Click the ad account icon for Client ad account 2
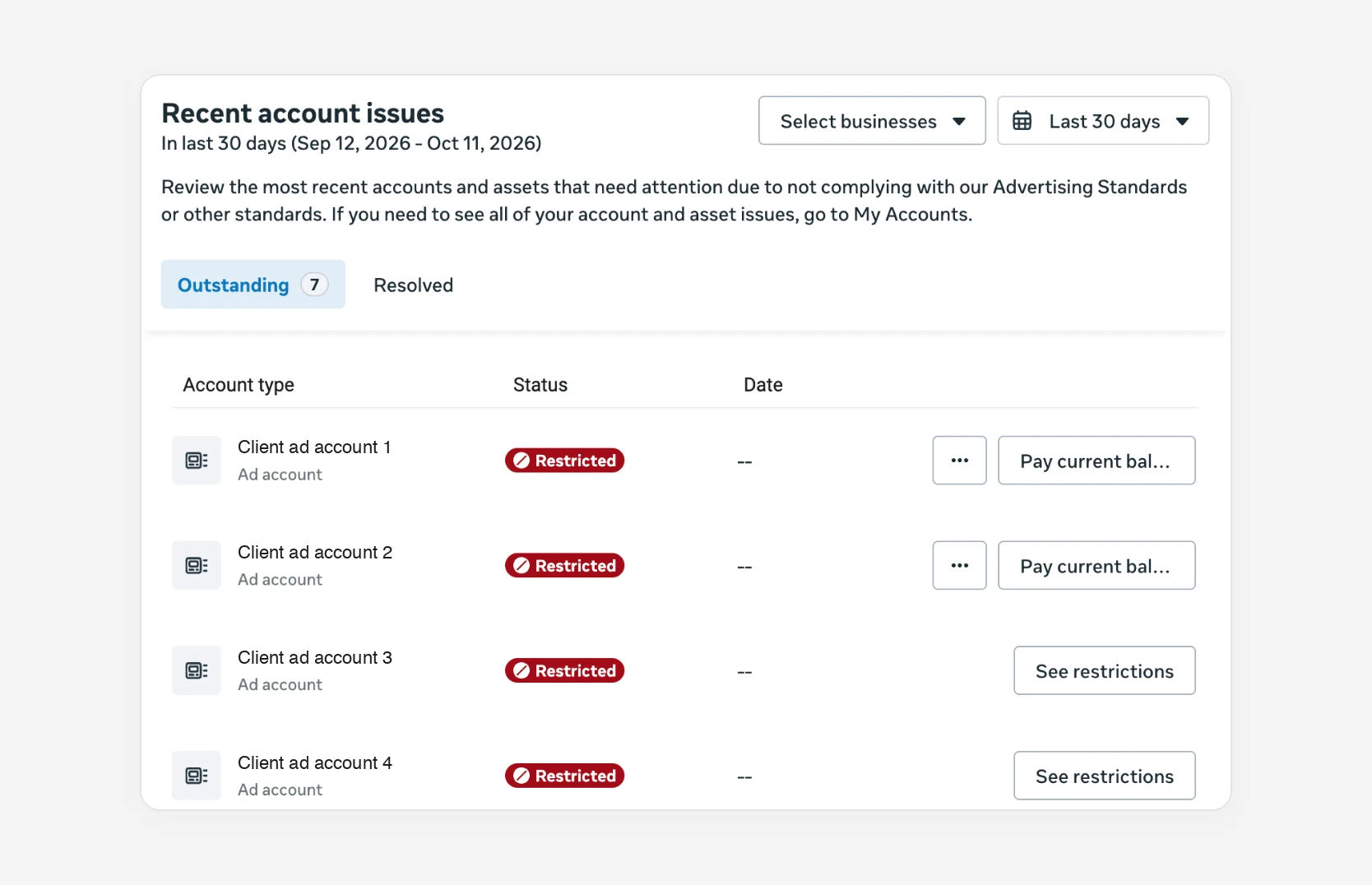This screenshot has width=1372, height=885. click(197, 566)
